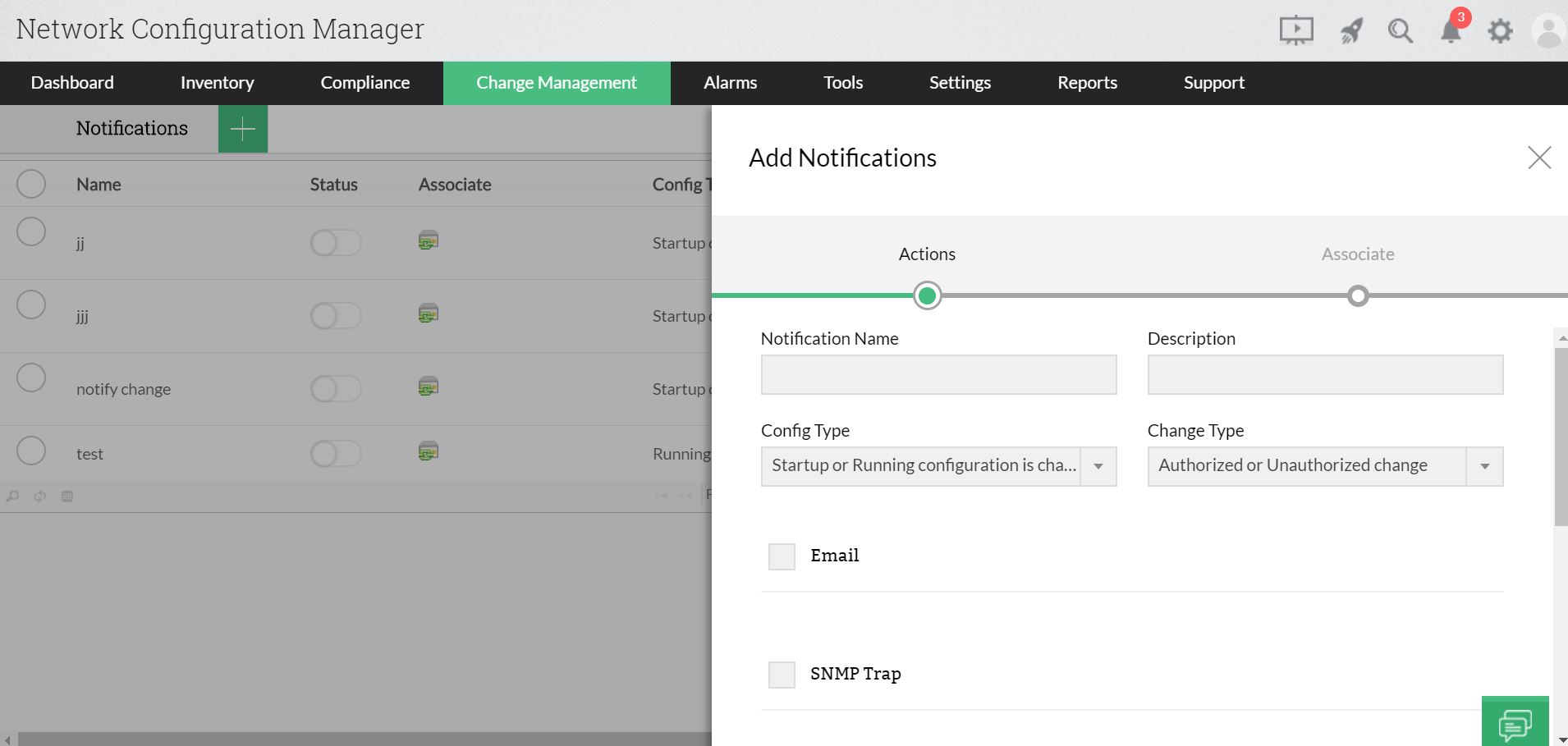Image resolution: width=1568 pixels, height=746 pixels.
Task: Select the radio button beside test
Action: click(31, 451)
